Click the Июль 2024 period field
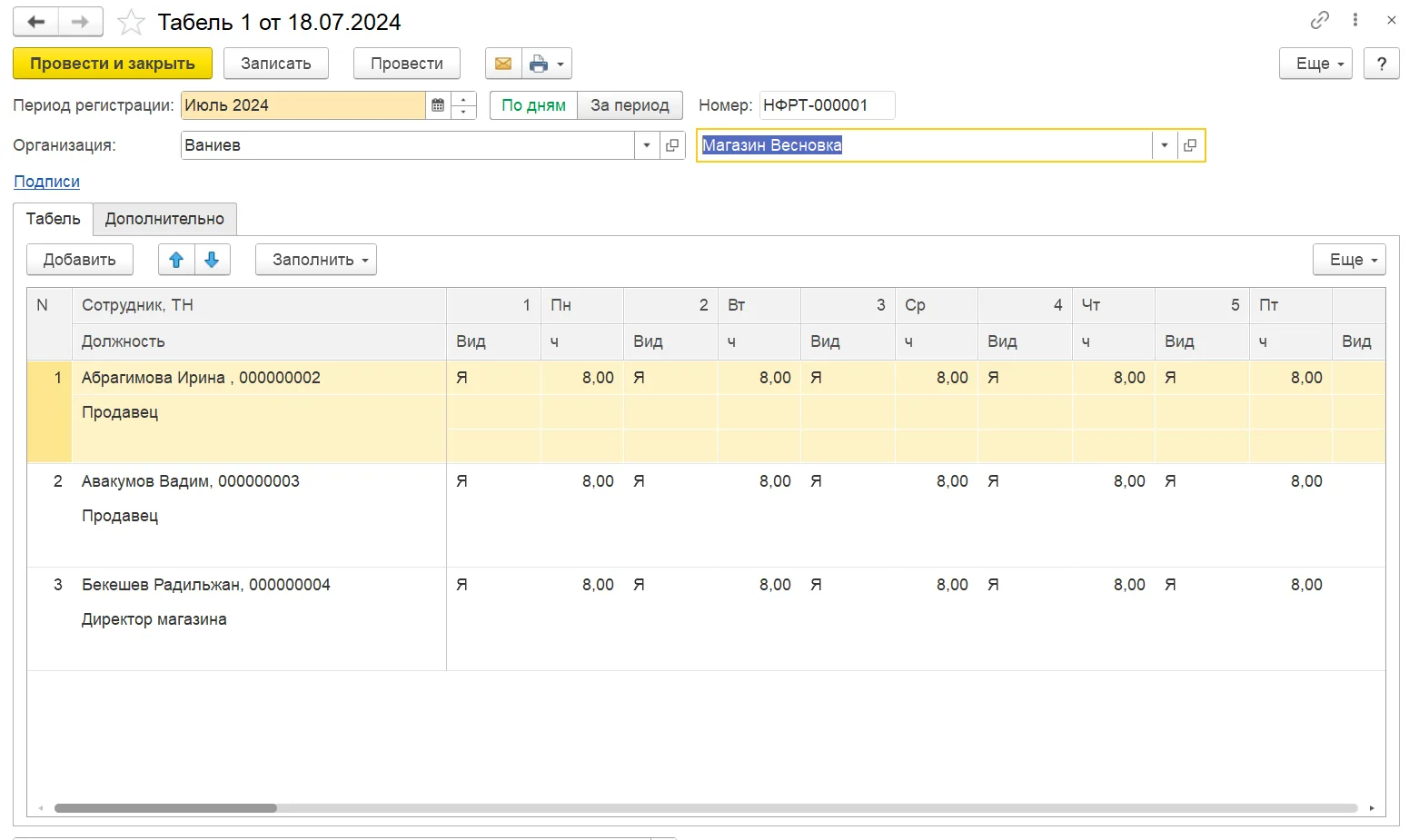Screen dimensions: 1409x840 click(303, 105)
